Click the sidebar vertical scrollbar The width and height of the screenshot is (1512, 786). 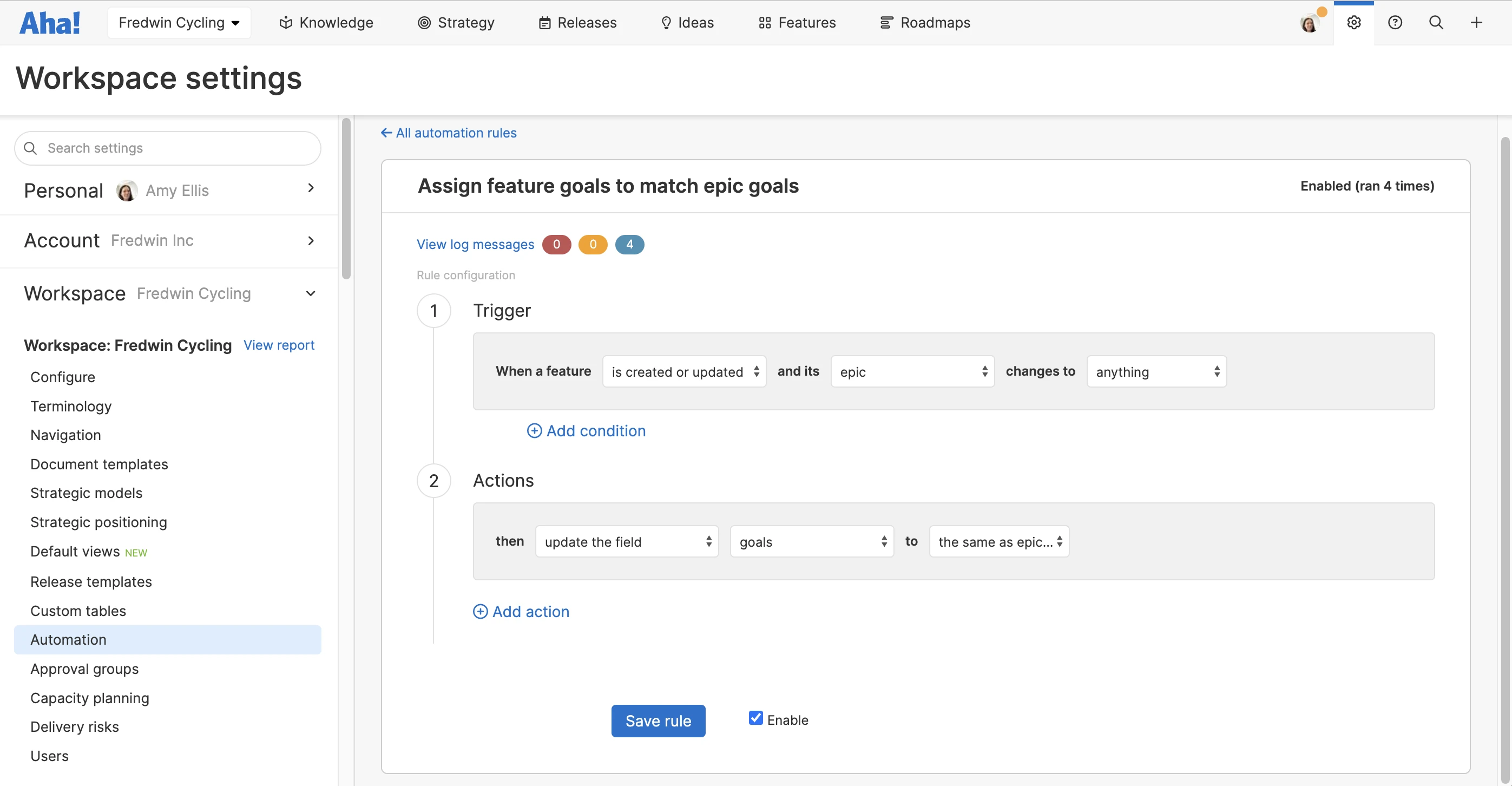coord(346,200)
